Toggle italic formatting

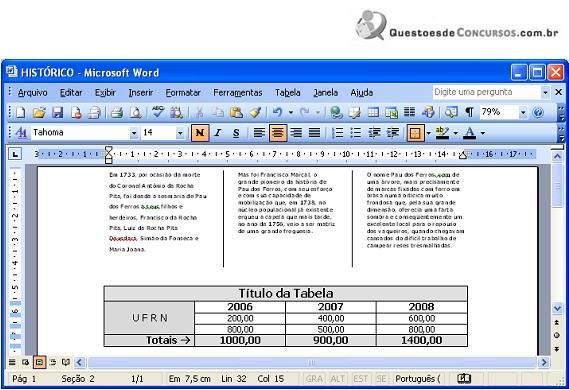[218, 133]
